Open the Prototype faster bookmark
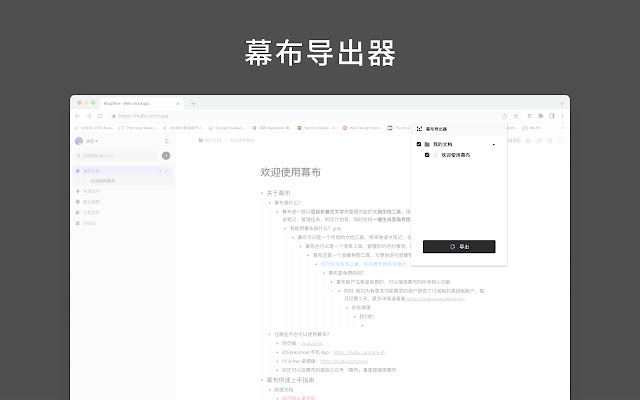Screen dimensions: 640x400 coord(138,128)
